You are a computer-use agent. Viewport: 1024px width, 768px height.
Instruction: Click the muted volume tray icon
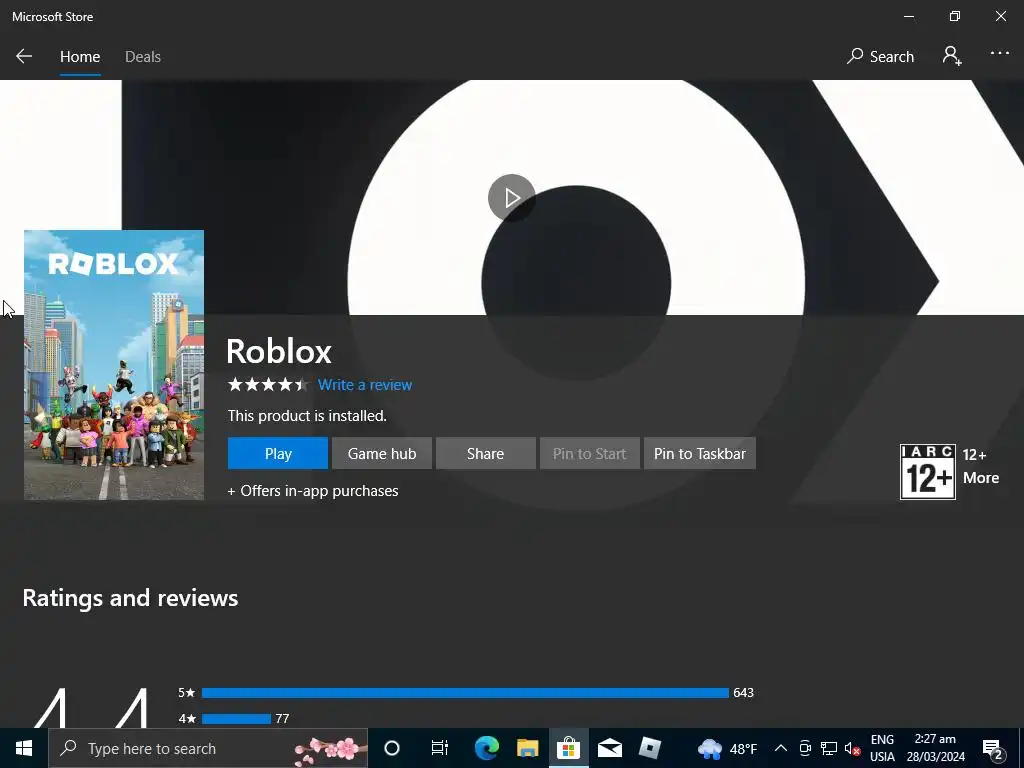[x=852, y=748]
